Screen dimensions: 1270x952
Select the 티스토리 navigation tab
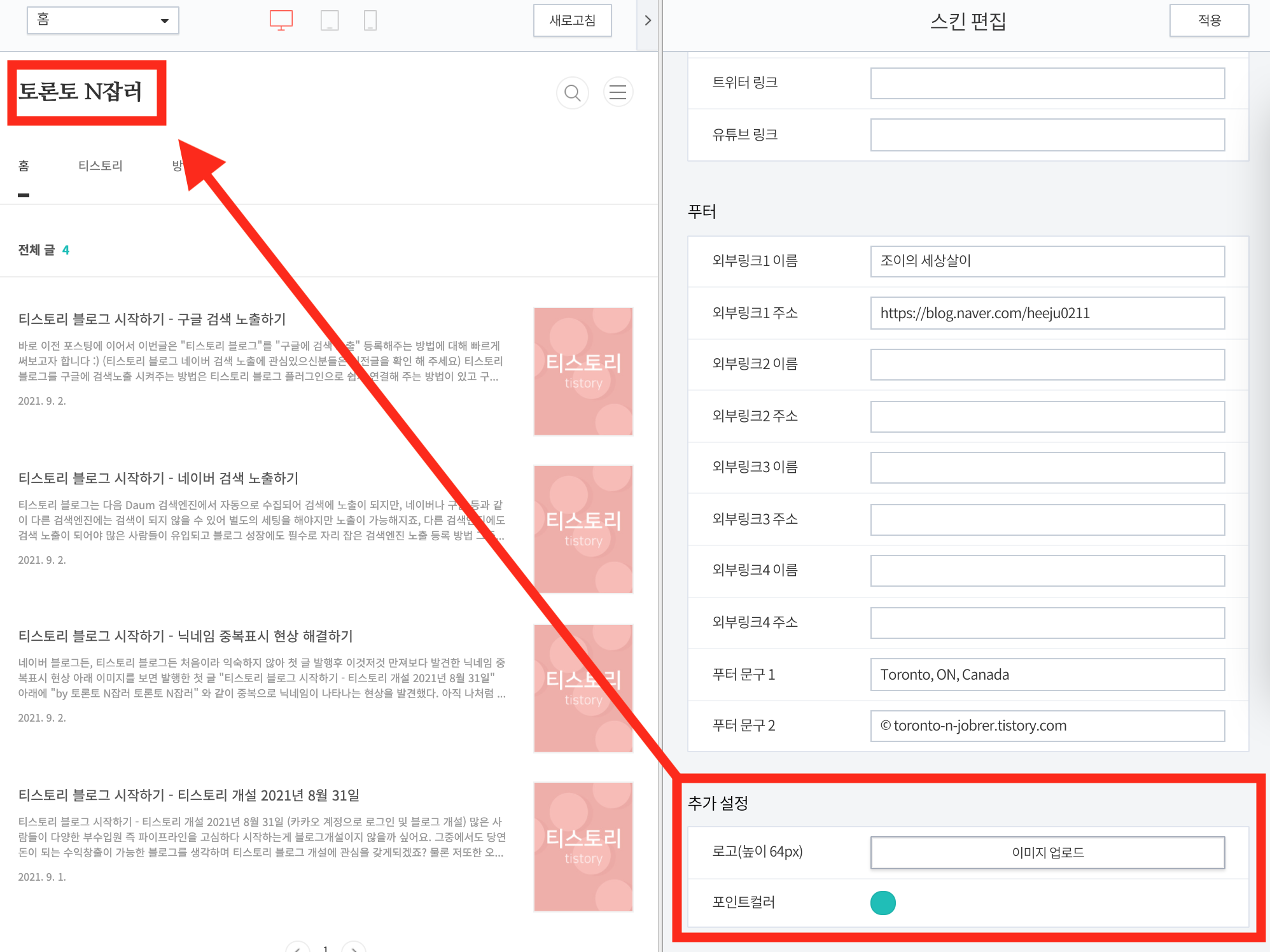coord(101,166)
